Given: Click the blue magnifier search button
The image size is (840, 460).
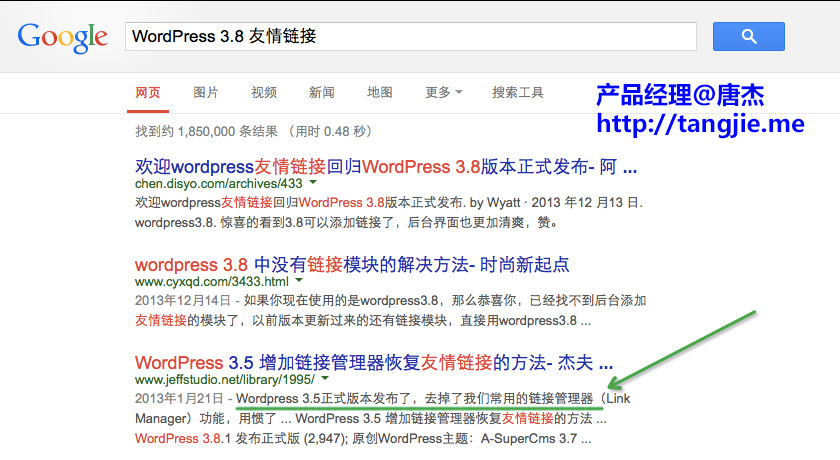Looking at the screenshot, I should click(748, 36).
